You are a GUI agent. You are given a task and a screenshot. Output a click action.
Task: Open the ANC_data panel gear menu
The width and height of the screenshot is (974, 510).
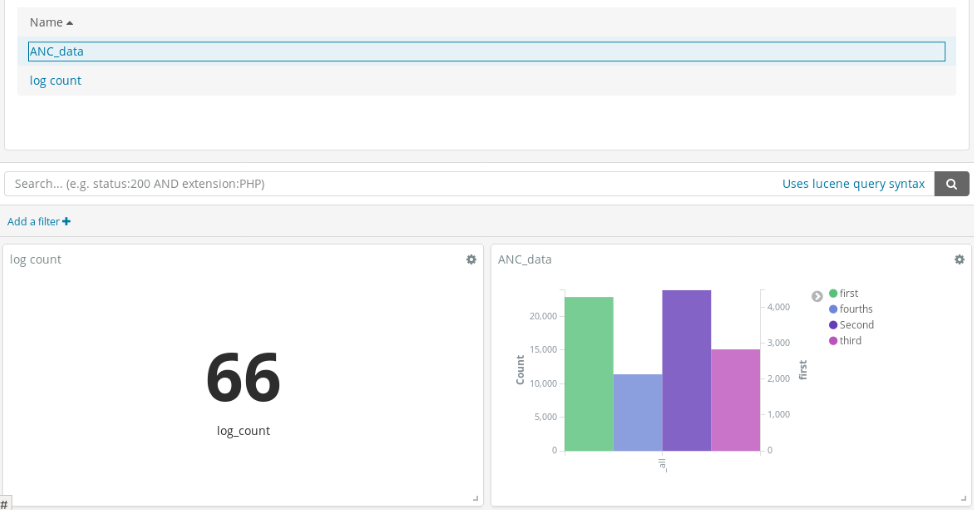(959, 259)
